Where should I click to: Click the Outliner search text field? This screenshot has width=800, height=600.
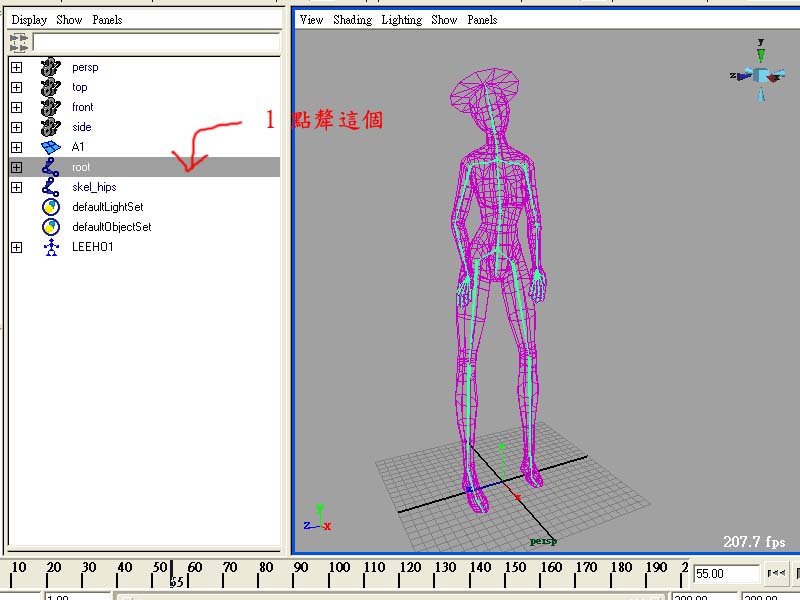coord(157,42)
